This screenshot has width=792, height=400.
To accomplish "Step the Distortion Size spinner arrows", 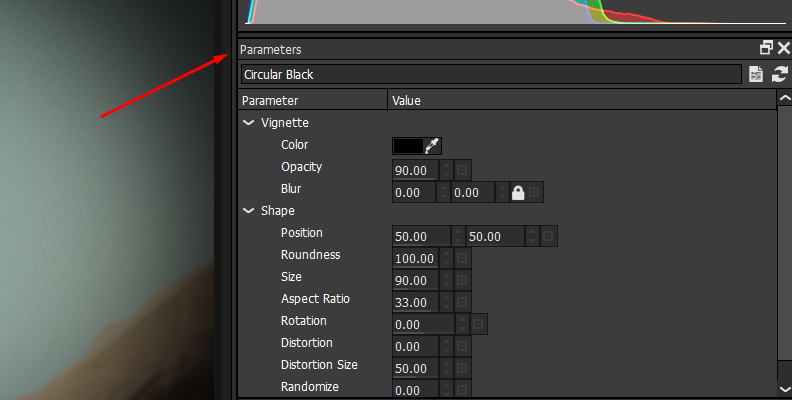I will pyautogui.click(x=446, y=368).
